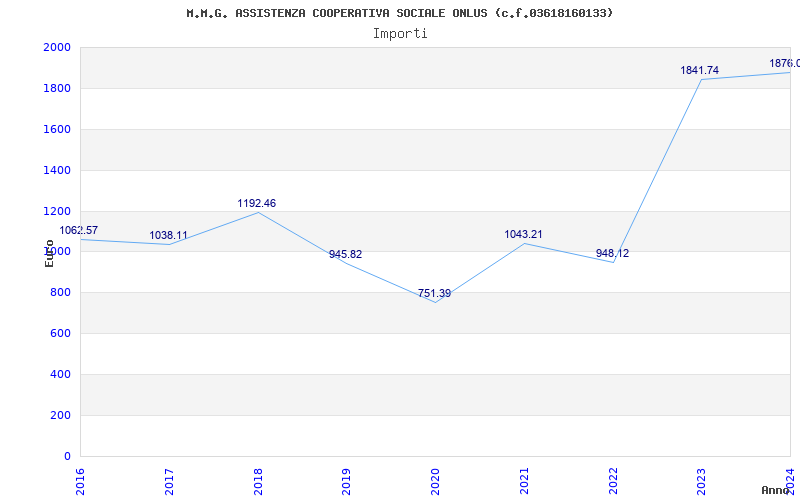
Task: Click the 0 y-axis origin label
Action: pyautogui.click(x=67, y=456)
